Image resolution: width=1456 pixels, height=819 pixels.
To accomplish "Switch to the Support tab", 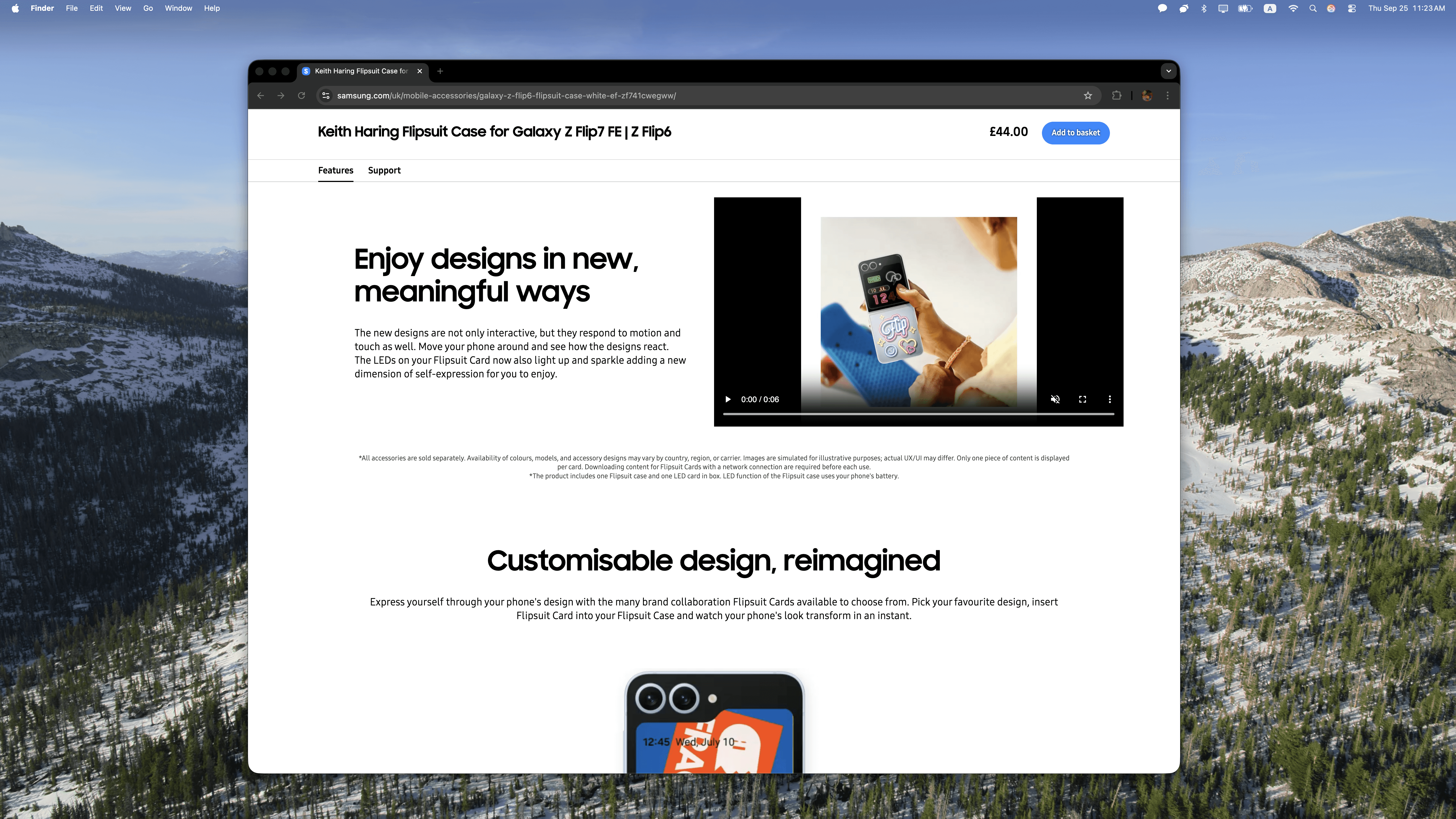I will click(x=384, y=171).
